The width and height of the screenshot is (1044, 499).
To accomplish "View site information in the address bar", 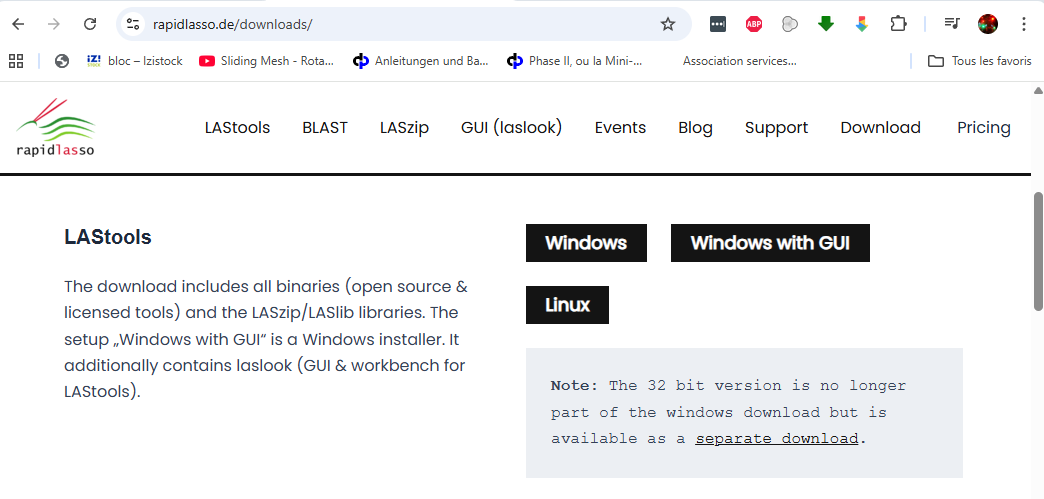I will click(133, 24).
